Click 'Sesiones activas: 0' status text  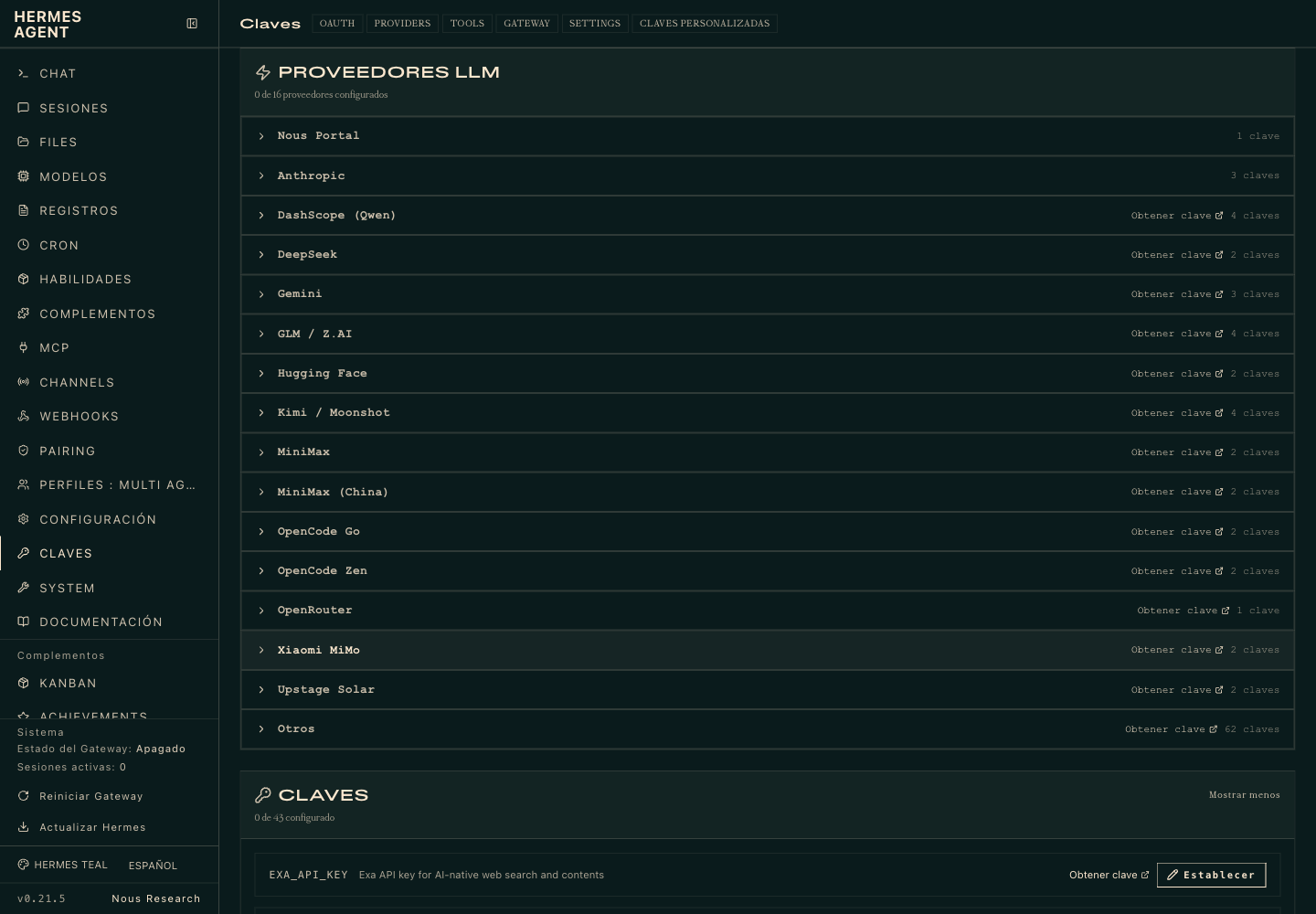click(x=72, y=767)
